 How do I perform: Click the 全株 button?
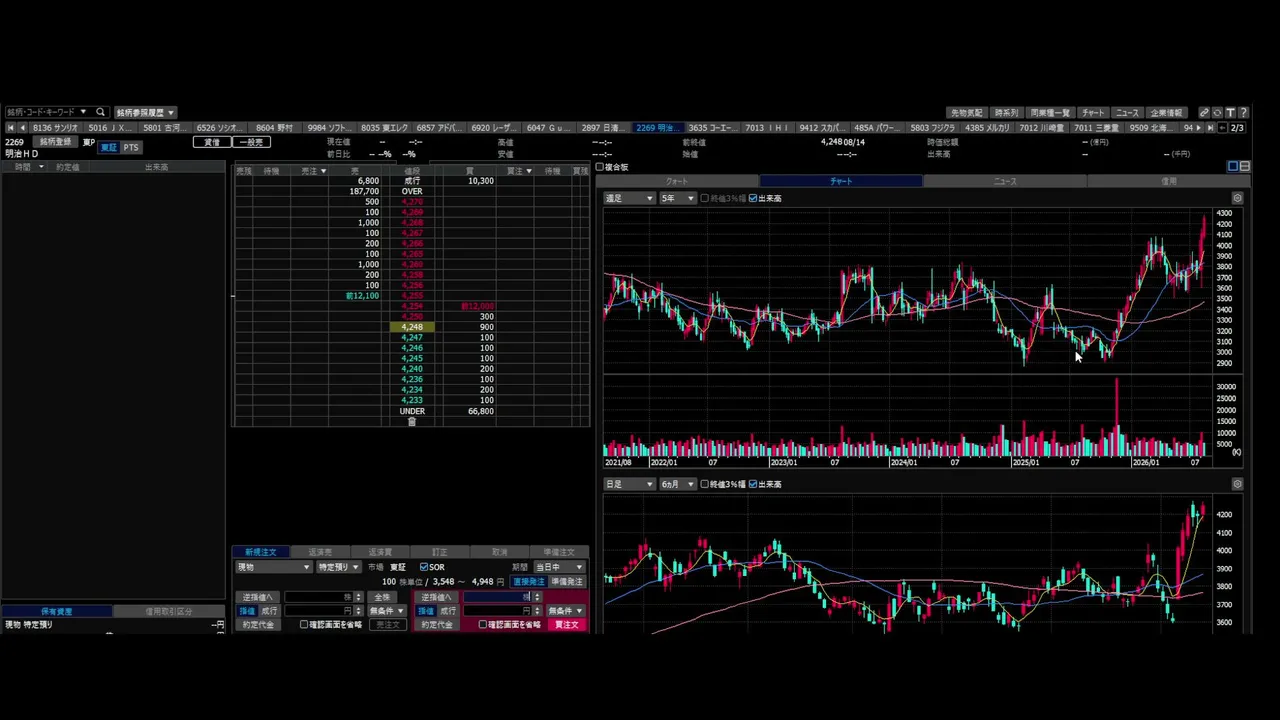(382, 597)
